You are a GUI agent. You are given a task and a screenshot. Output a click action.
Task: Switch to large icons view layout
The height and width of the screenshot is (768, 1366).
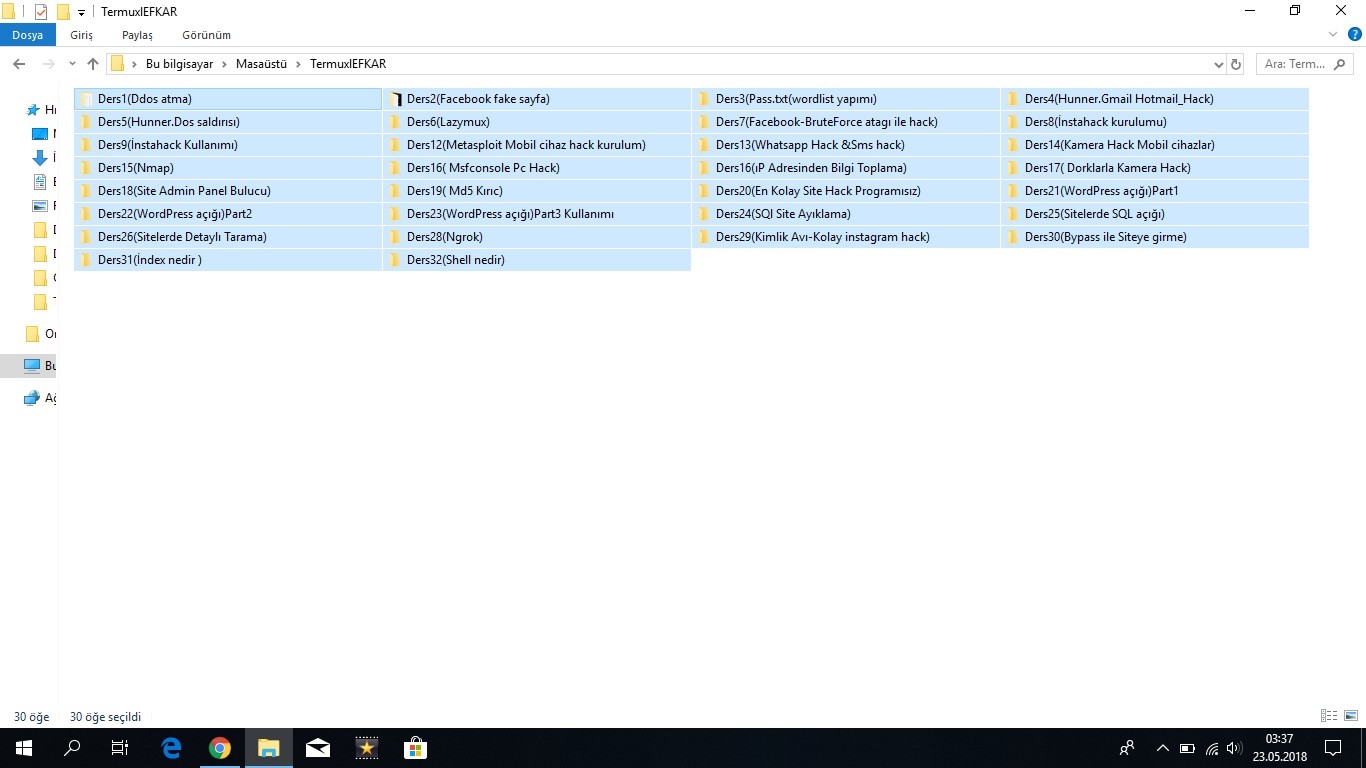[x=1351, y=716]
